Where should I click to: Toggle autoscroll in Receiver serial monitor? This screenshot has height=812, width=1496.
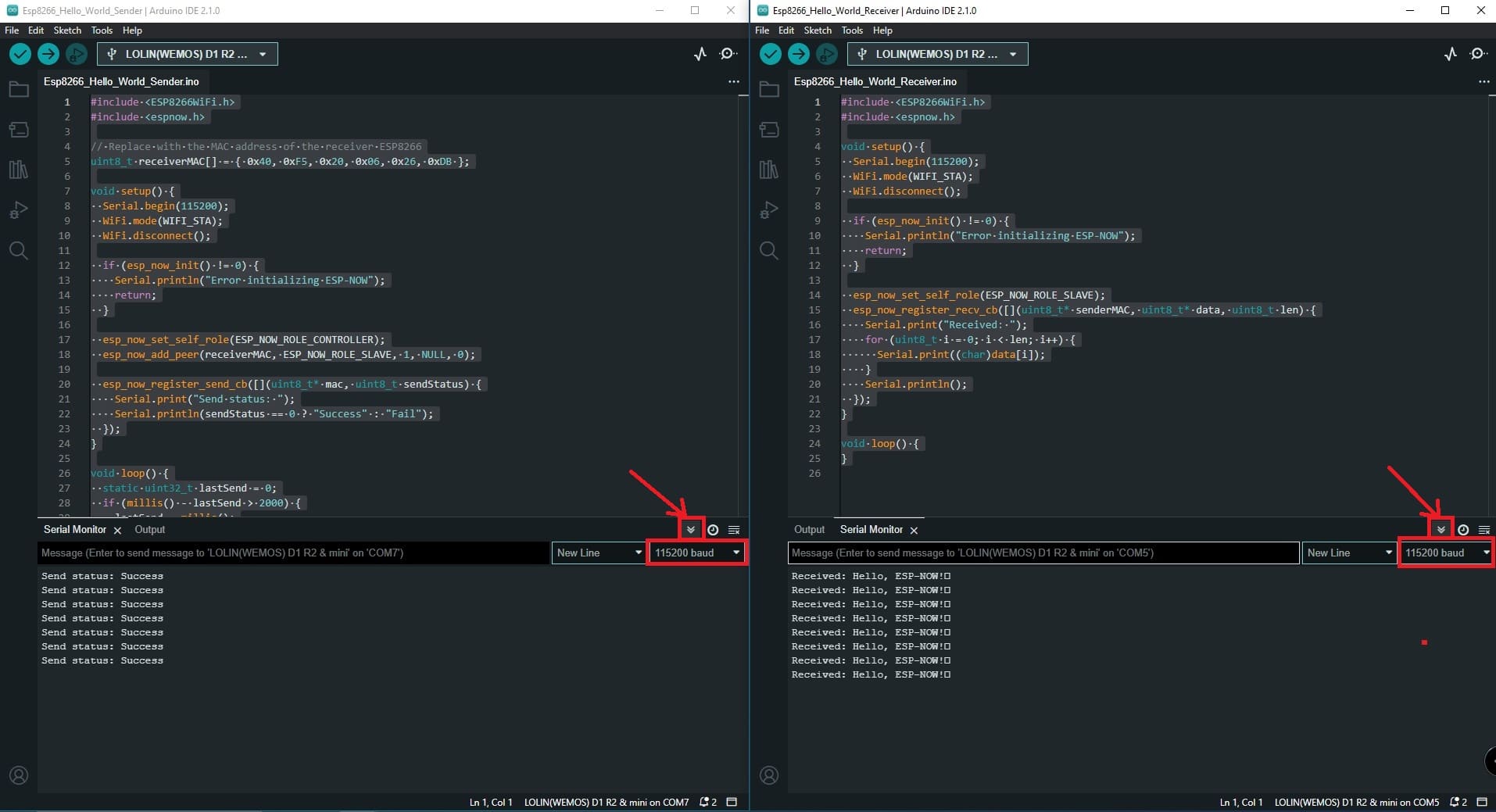pos(1441,530)
